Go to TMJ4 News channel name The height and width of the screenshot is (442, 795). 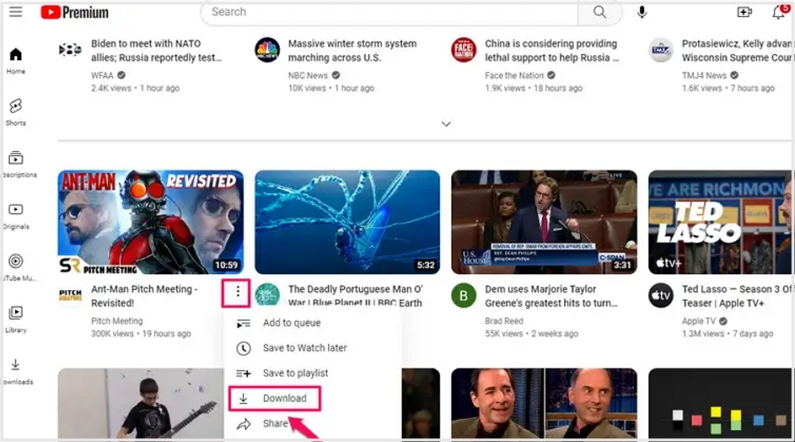(704, 76)
